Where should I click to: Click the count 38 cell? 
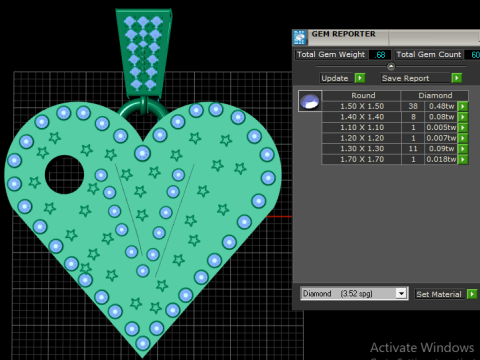click(x=413, y=106)
